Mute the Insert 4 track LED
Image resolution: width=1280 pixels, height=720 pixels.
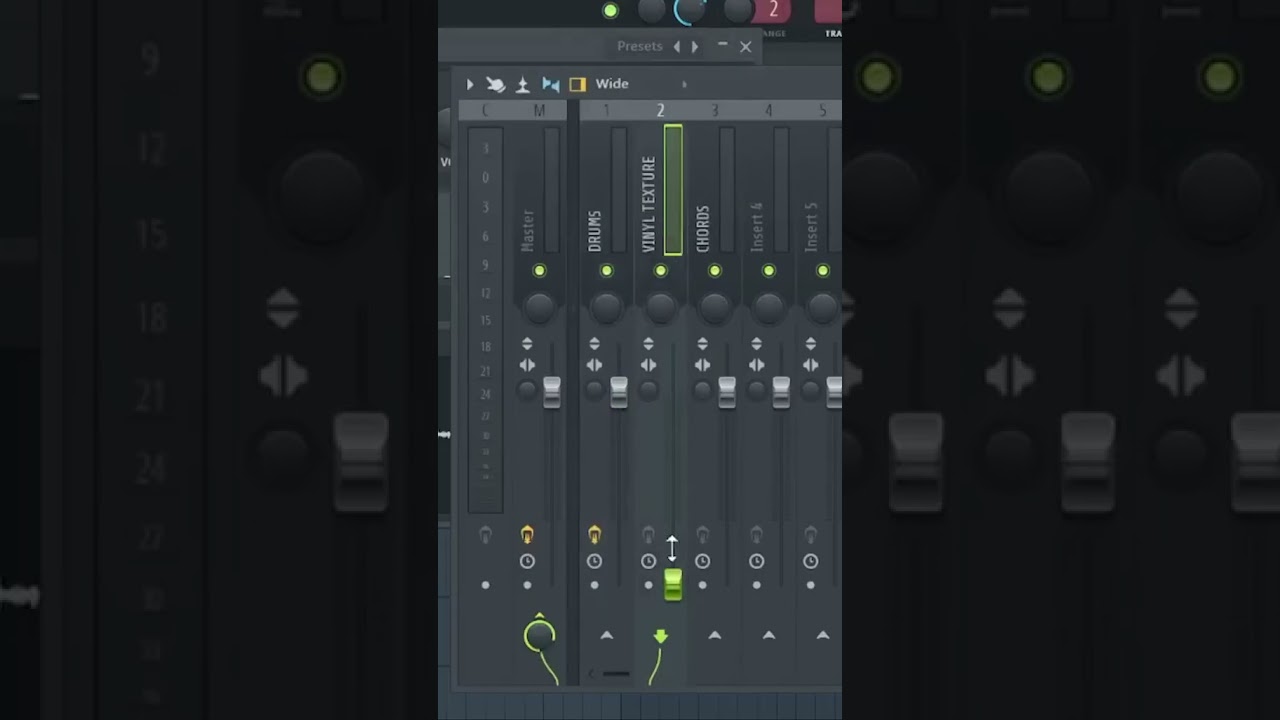(768, 271)
